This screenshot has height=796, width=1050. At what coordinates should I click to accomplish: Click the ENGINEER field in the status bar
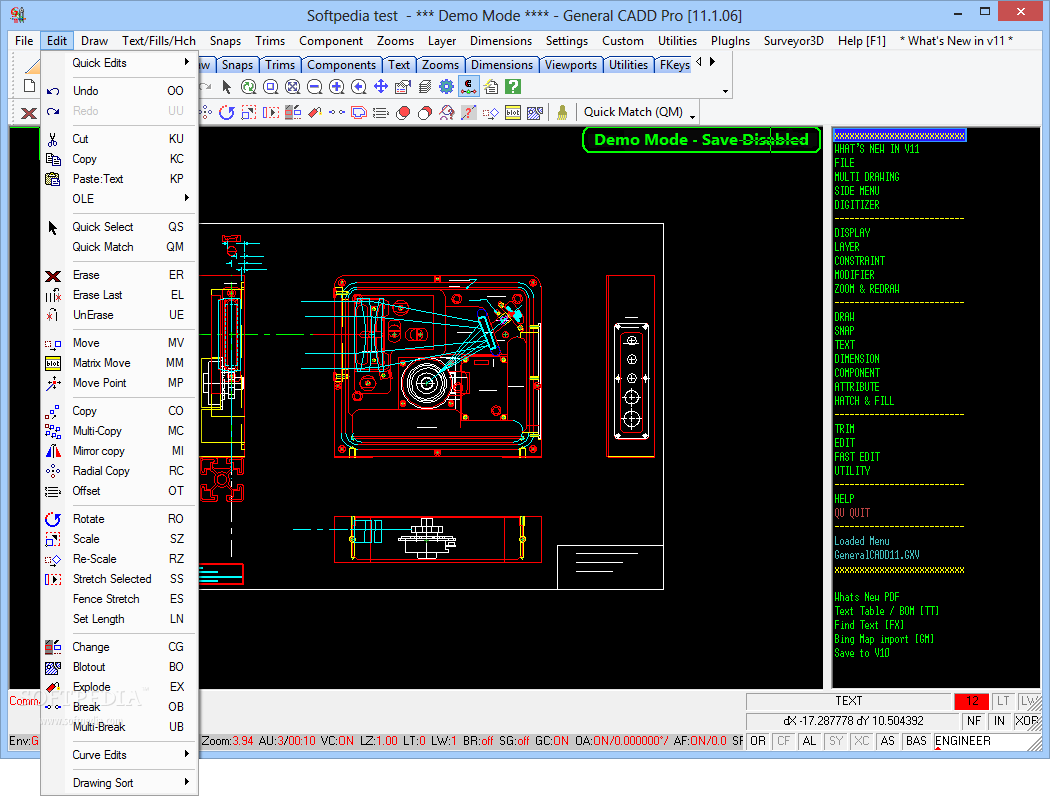(983, 741)
